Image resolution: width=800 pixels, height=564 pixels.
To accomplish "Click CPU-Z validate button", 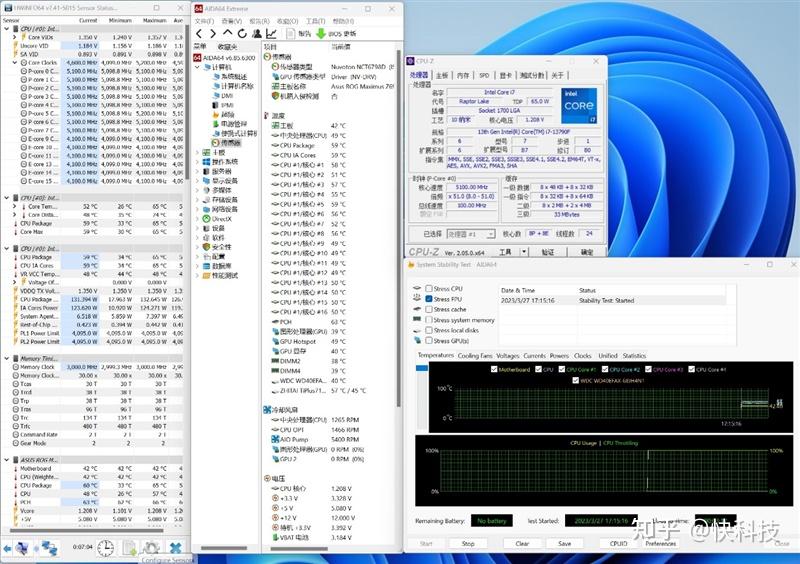I will tap(547, 252).
